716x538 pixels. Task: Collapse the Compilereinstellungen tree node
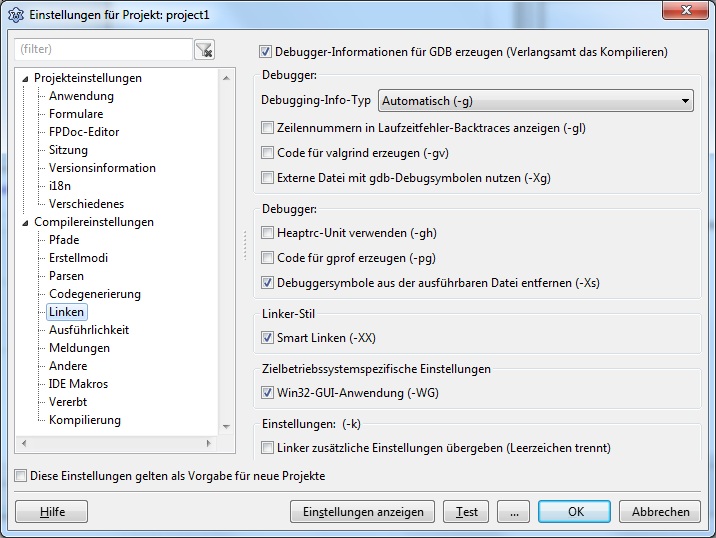click(x=26, y=222)
